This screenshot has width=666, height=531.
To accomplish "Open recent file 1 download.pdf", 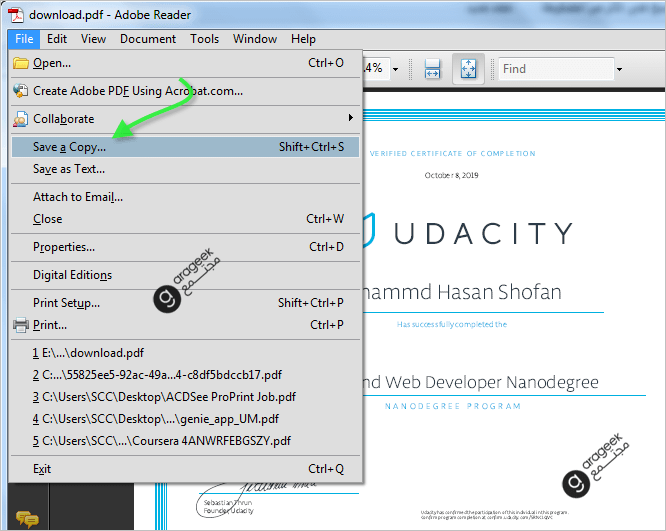I will (186, 353).
